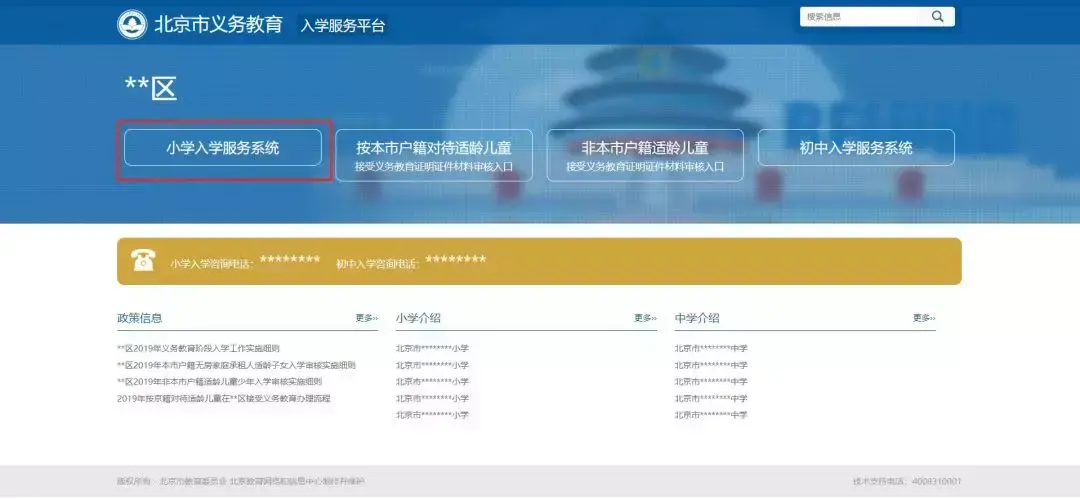Open 初中入学服务系统
This screenshot has height=499, width=1080.
856,147
